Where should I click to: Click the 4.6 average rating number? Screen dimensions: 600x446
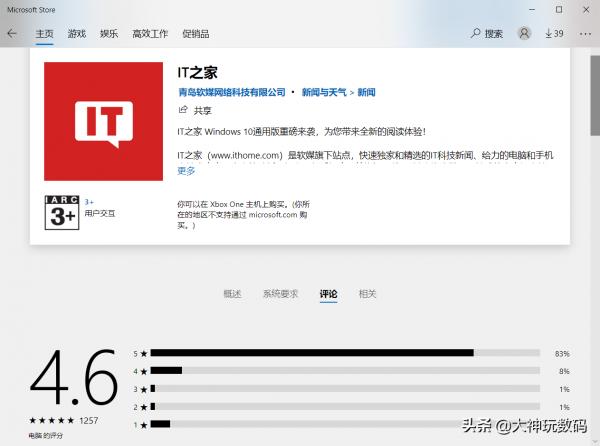pos(73,377)
